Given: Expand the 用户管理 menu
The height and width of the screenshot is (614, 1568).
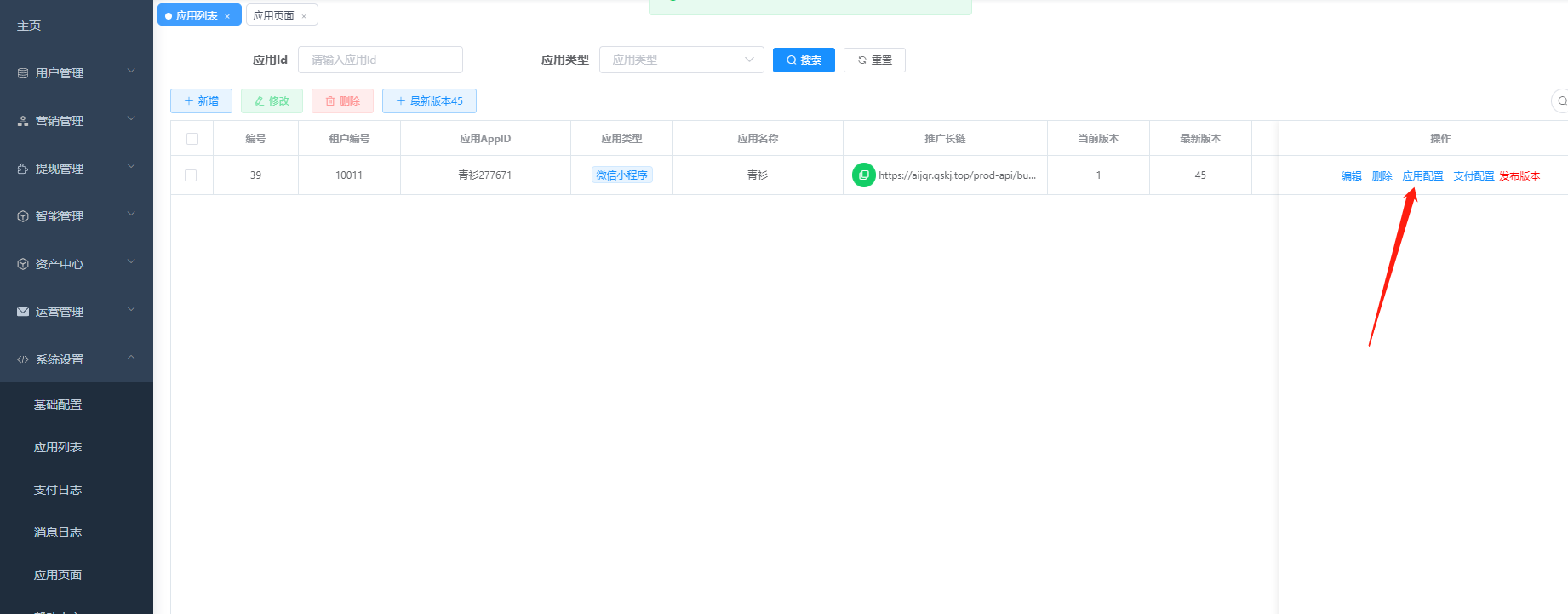Looking at the screenshot, I should (131, 72).
